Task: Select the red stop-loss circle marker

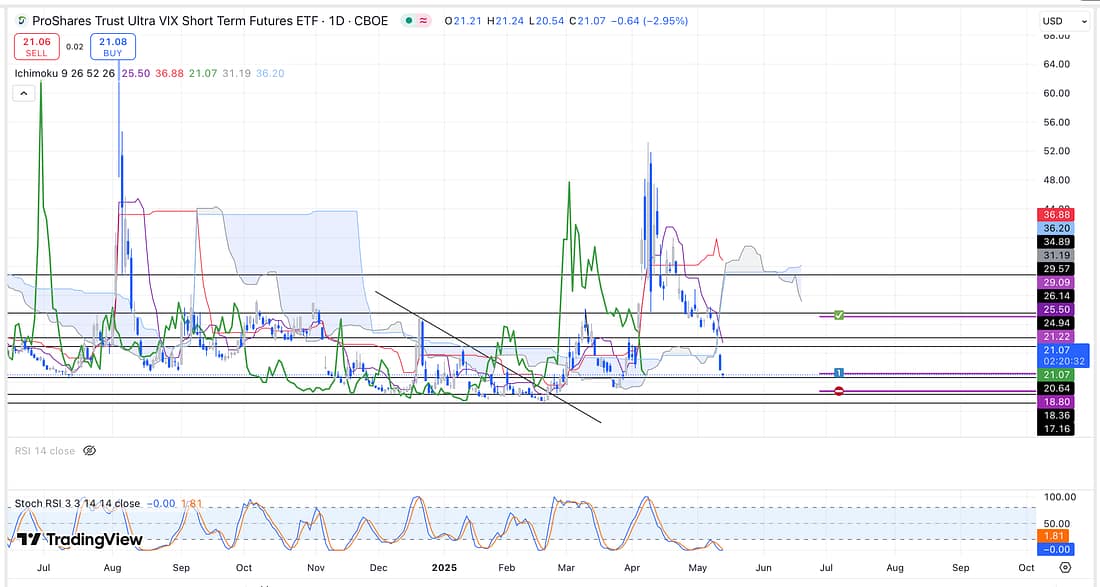Action: pos(838,391)
